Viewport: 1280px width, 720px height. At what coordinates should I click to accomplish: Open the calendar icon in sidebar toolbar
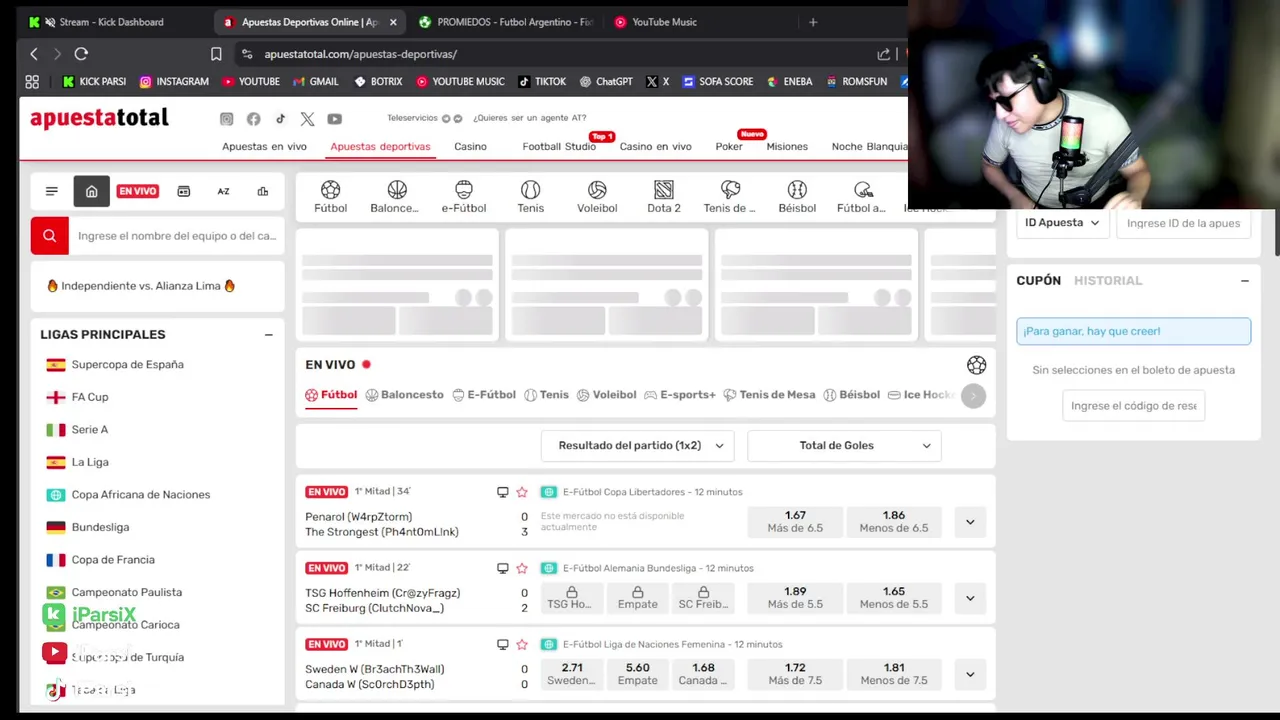coord(184,191)
